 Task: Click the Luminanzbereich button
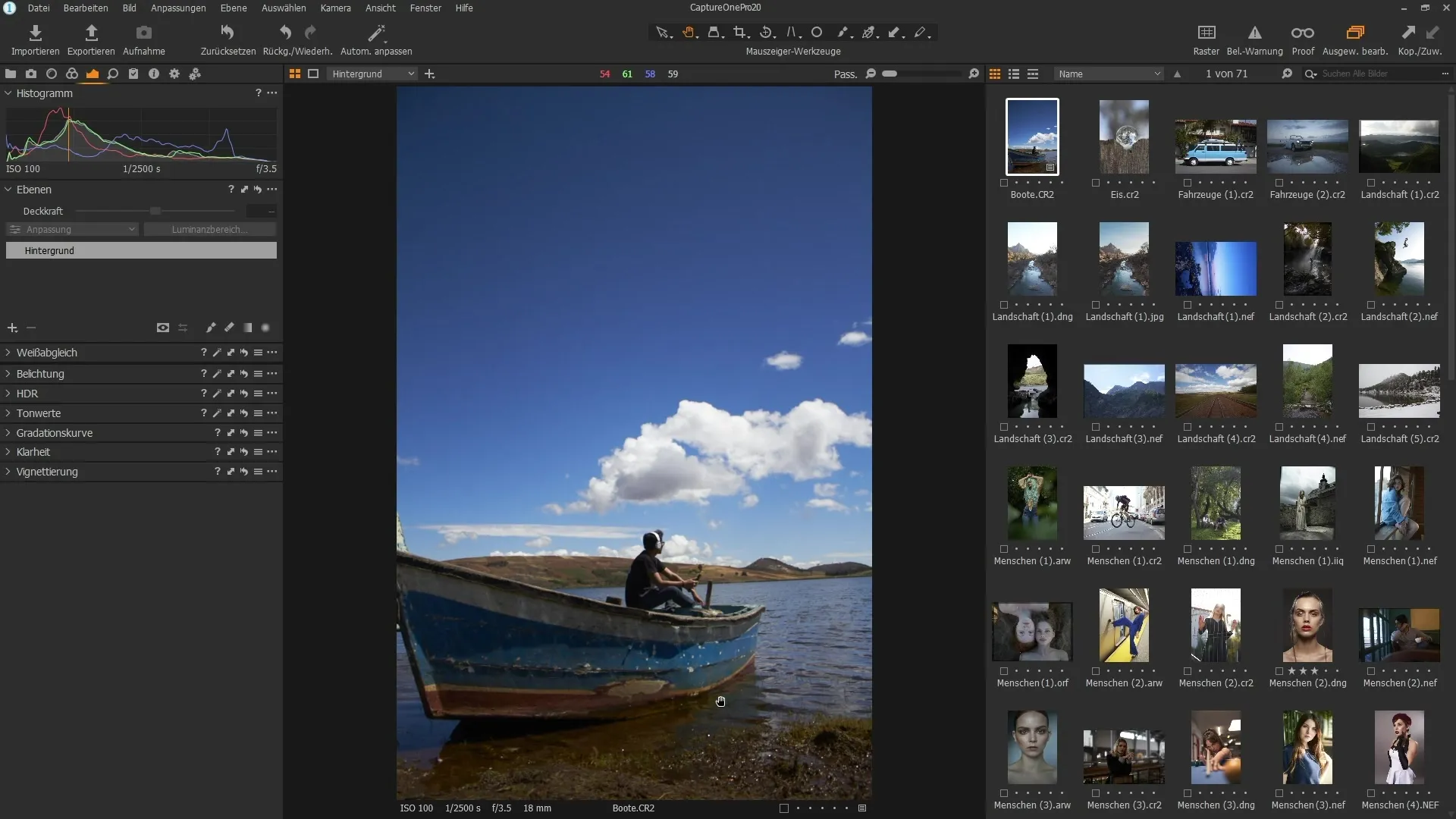click(209, 229)
